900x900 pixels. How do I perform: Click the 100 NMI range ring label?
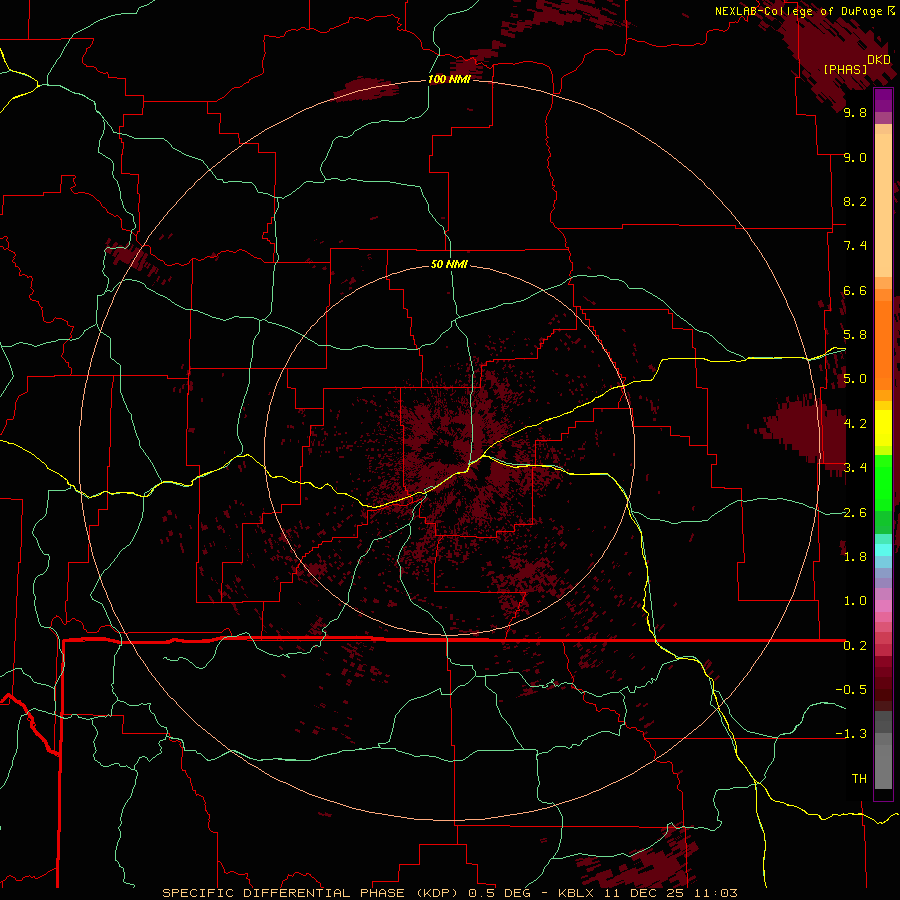coord(449,79)
